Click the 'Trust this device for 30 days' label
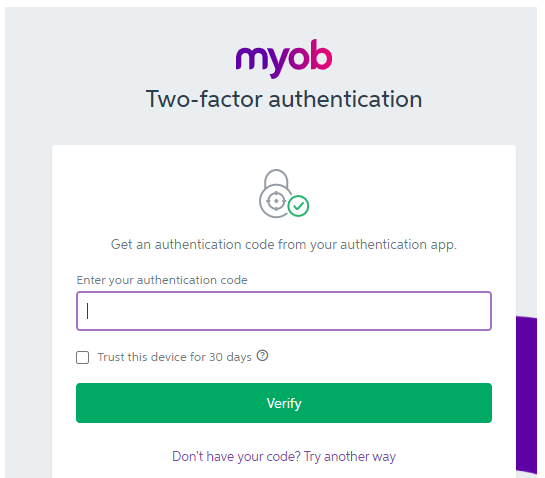The width and height of the screenshot is (545, 478). pos(174,357)
